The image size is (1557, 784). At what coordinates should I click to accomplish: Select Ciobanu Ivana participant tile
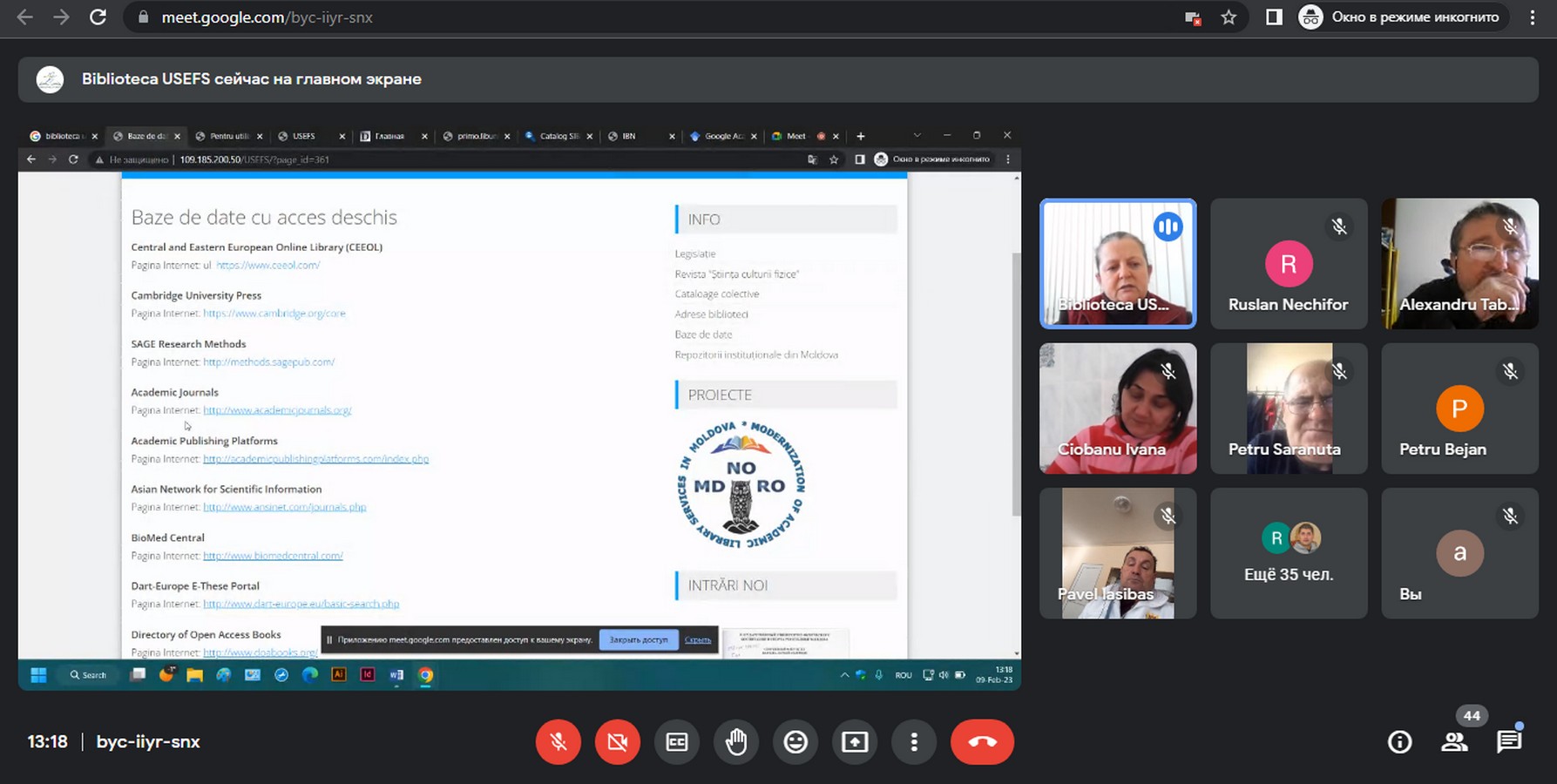coord(1118,409)
